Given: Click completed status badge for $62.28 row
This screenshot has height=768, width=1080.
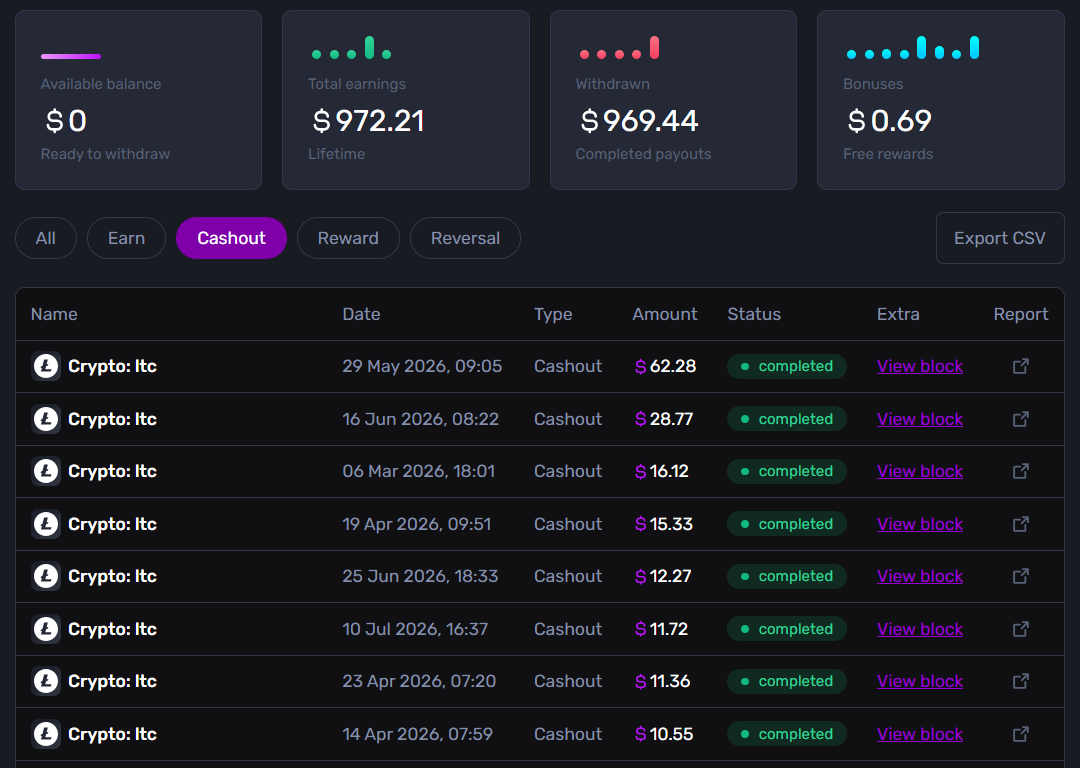Looking at the screenshot, I should pos(787,366).
